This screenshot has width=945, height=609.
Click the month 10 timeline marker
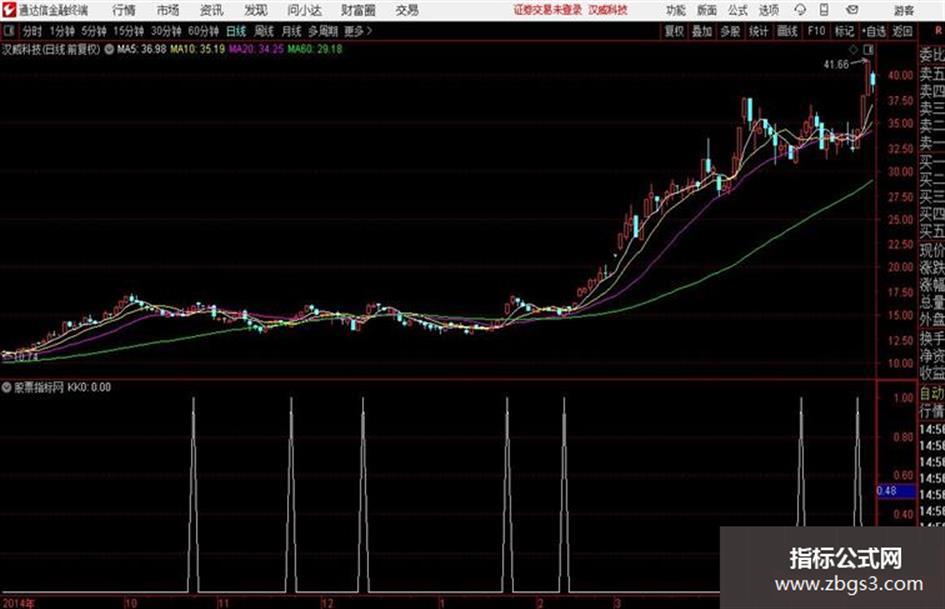click(x=131, y=603)
